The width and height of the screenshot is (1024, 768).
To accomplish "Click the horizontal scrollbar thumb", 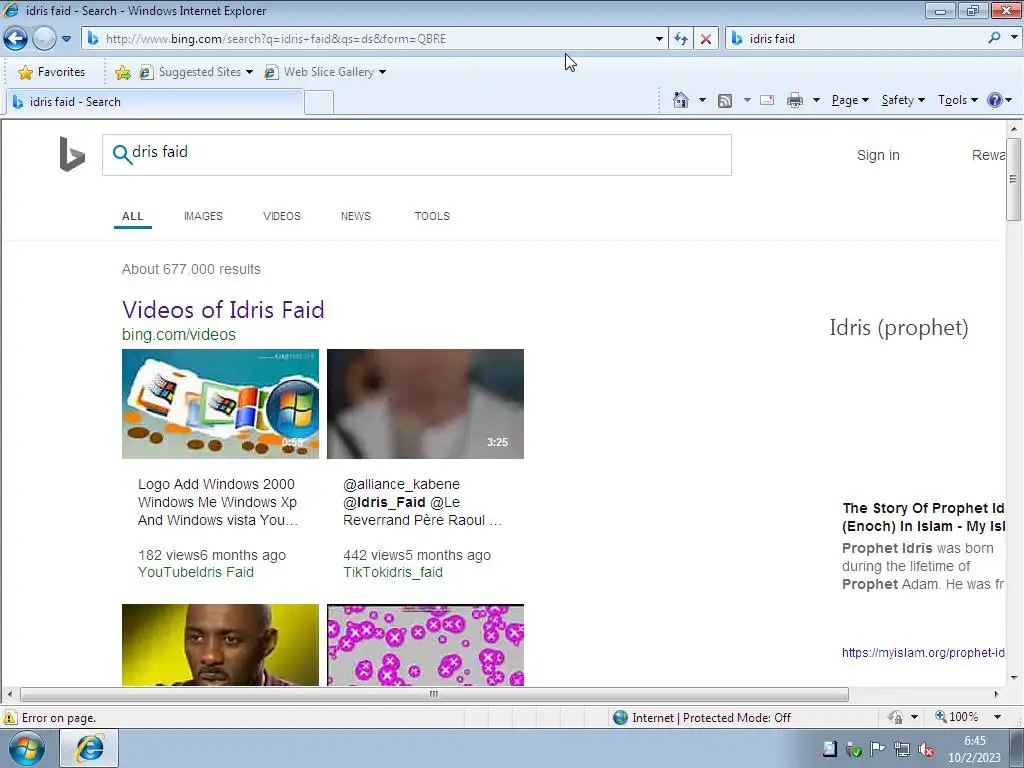I will point(434,694).
